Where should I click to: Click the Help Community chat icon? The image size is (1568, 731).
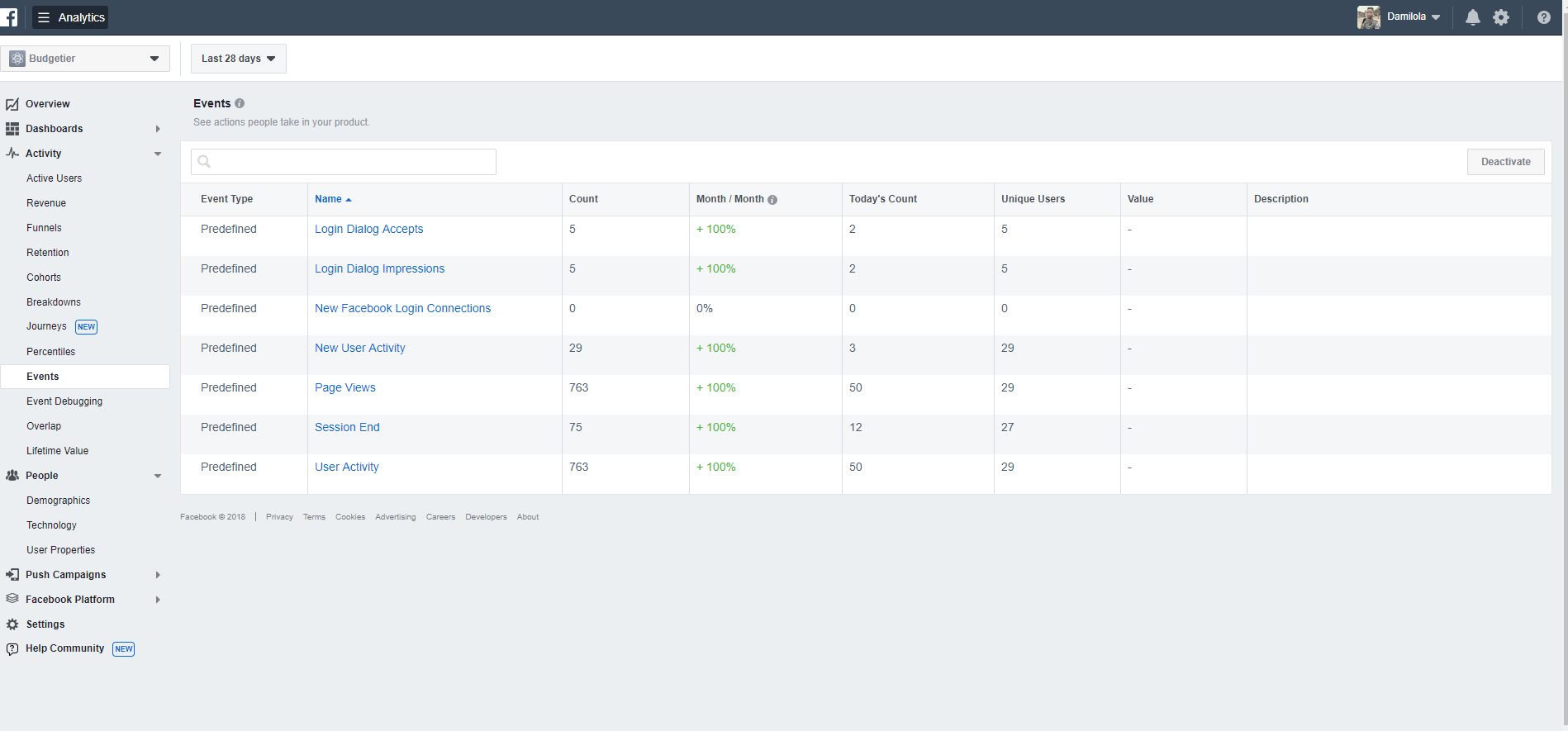[12, 649]
